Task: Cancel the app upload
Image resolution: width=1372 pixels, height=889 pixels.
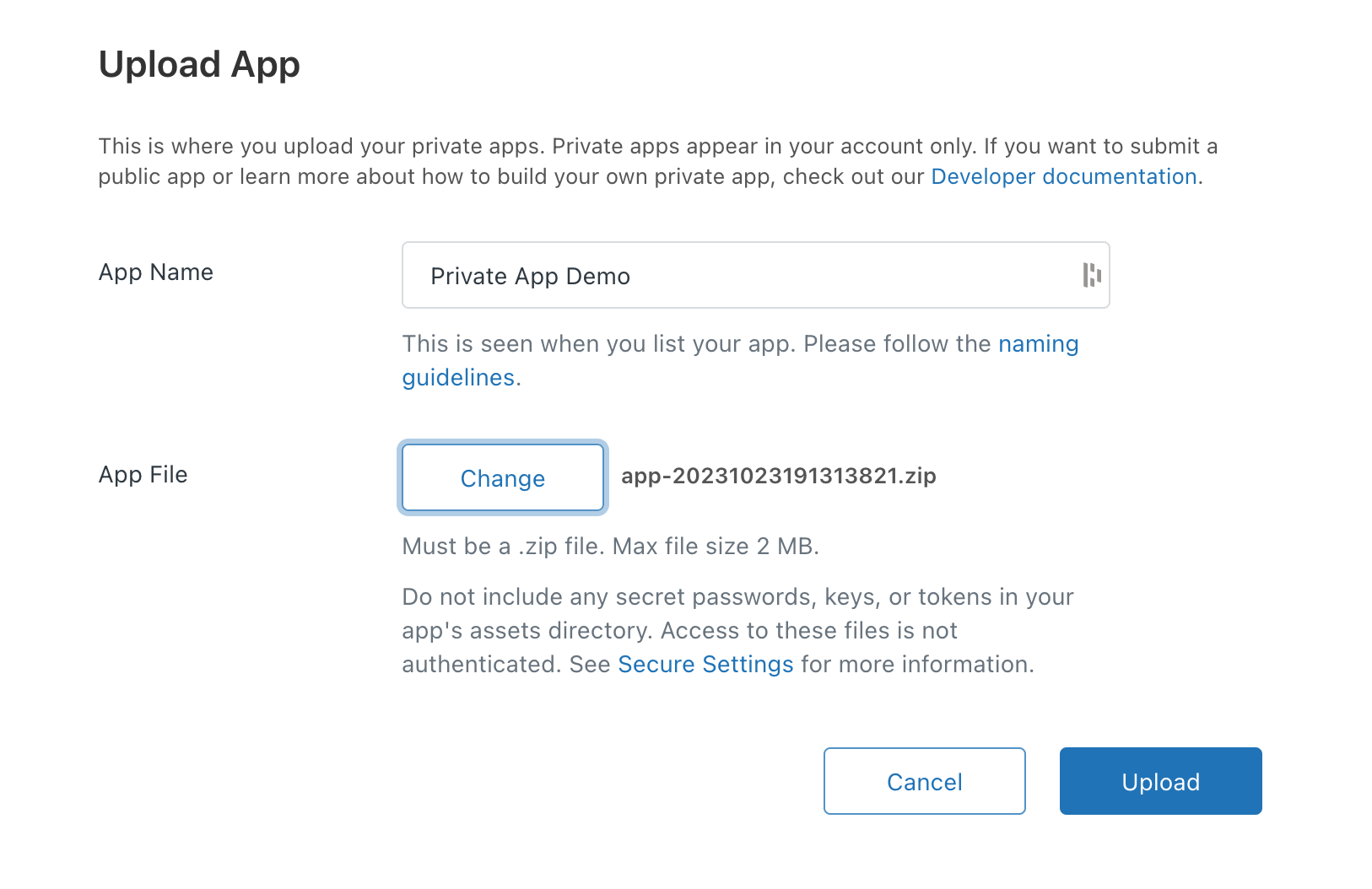Action: click(924, 781)
